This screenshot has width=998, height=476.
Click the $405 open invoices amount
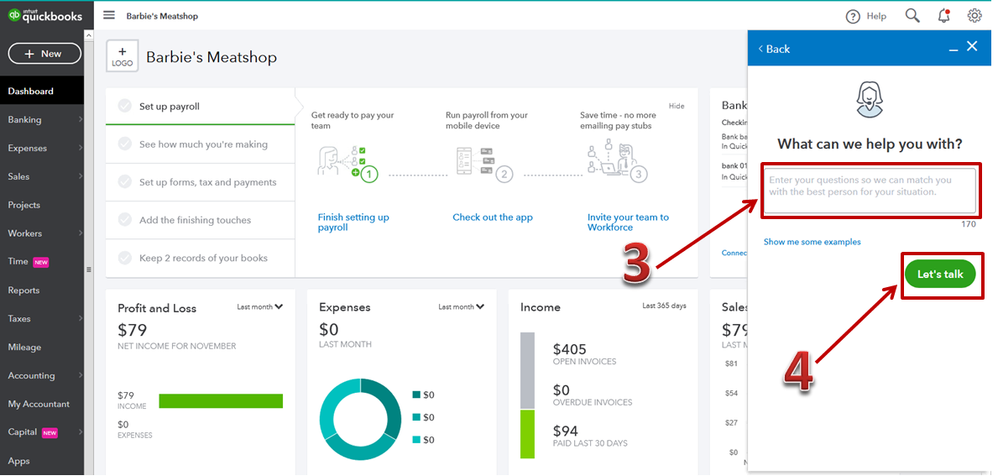[x=570, y=349]
